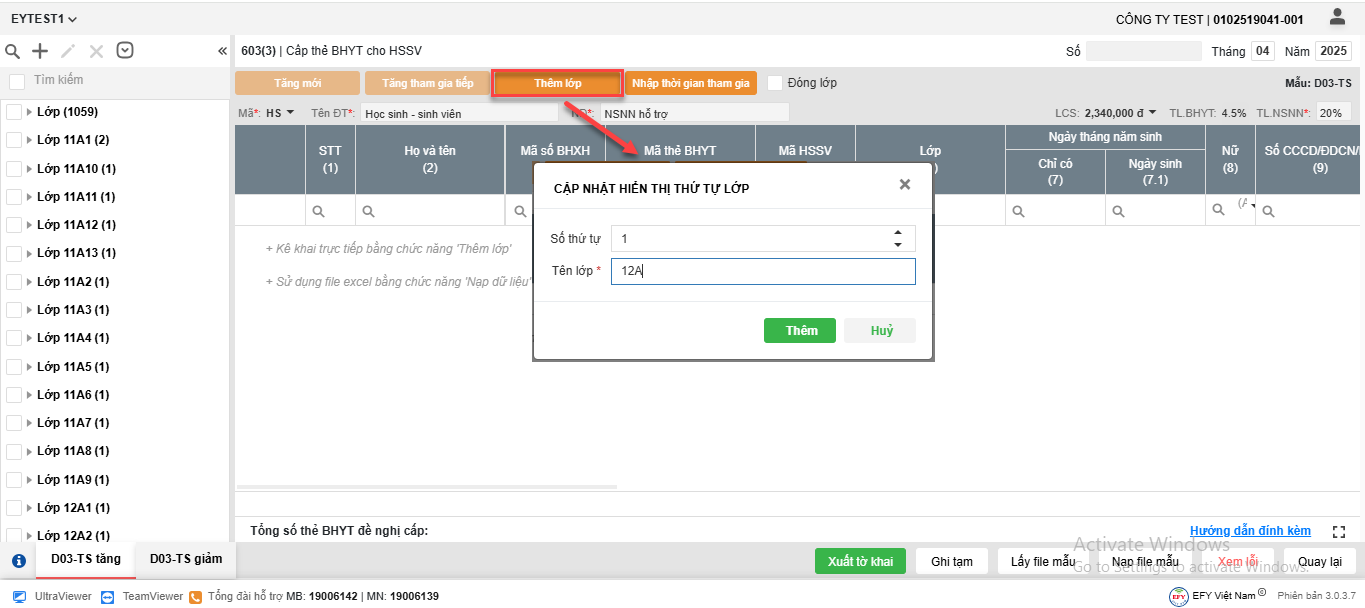Check the select-all box beside Tìm kiếm
This screenshot has height=608, width=1365.
pyautogui.click(x=17, y=81)
